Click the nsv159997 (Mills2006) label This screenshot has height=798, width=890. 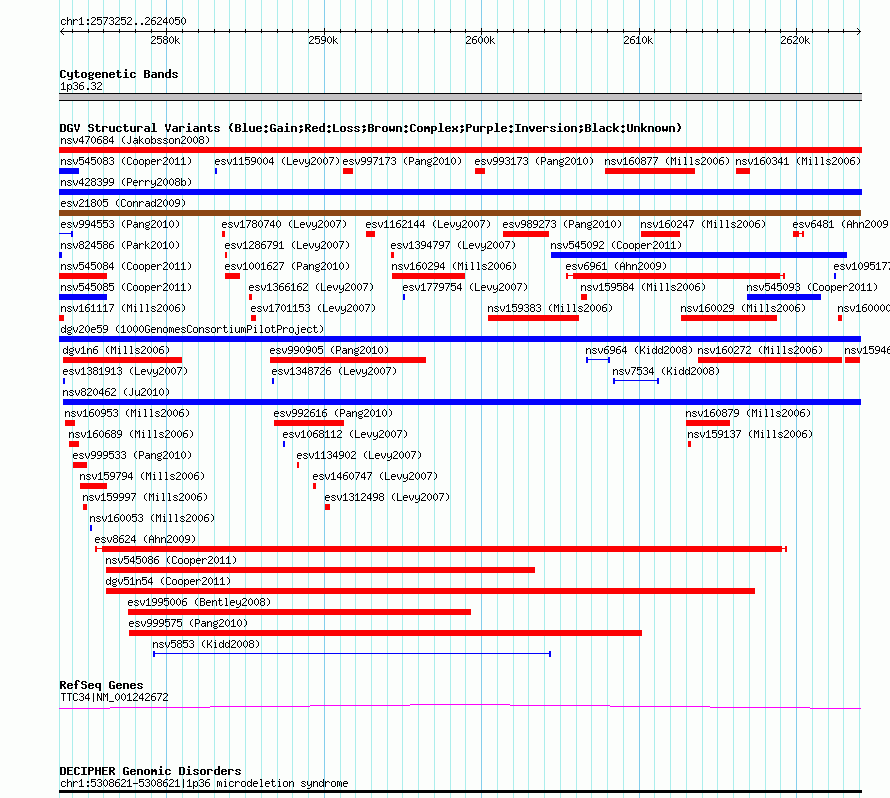click(x=145, y=497)
